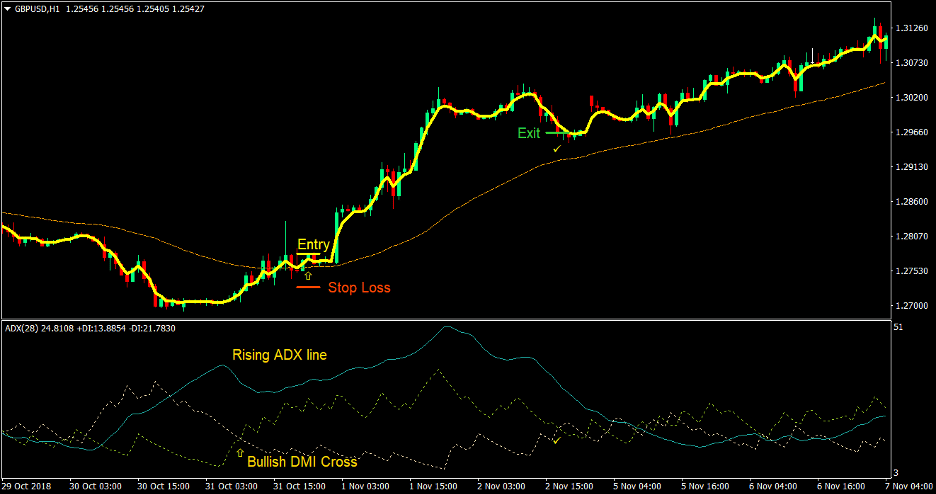Select the red Stop Loss line marker

pos(307,287)
